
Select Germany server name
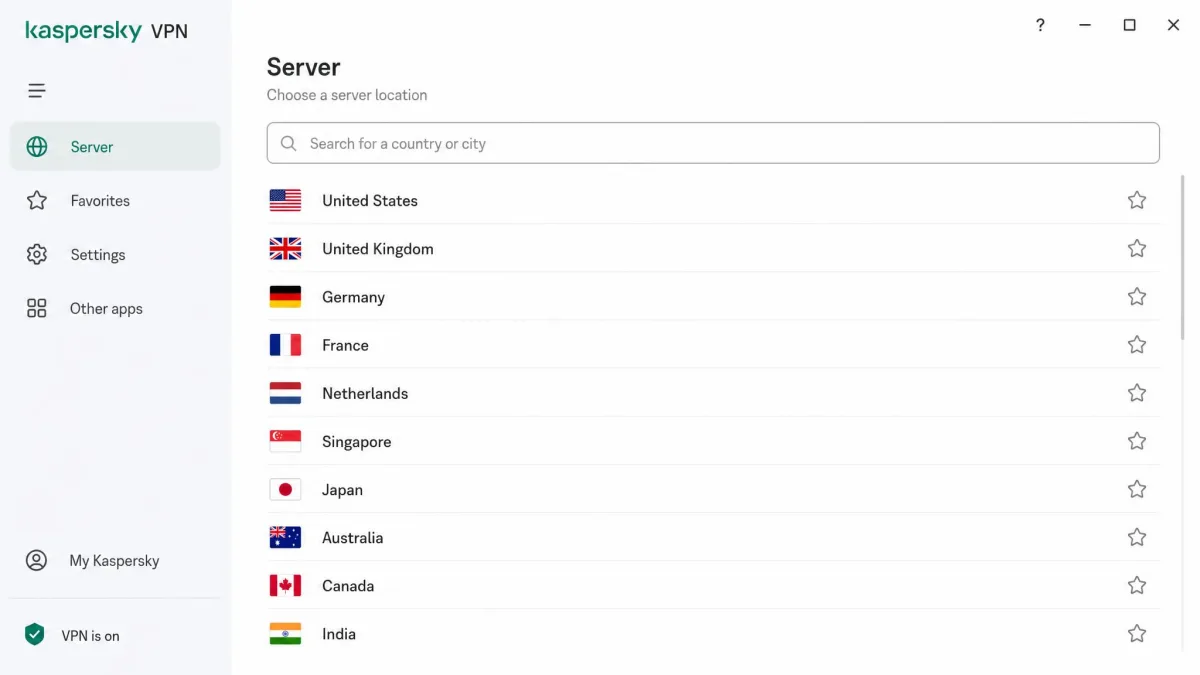coord(353,297)
